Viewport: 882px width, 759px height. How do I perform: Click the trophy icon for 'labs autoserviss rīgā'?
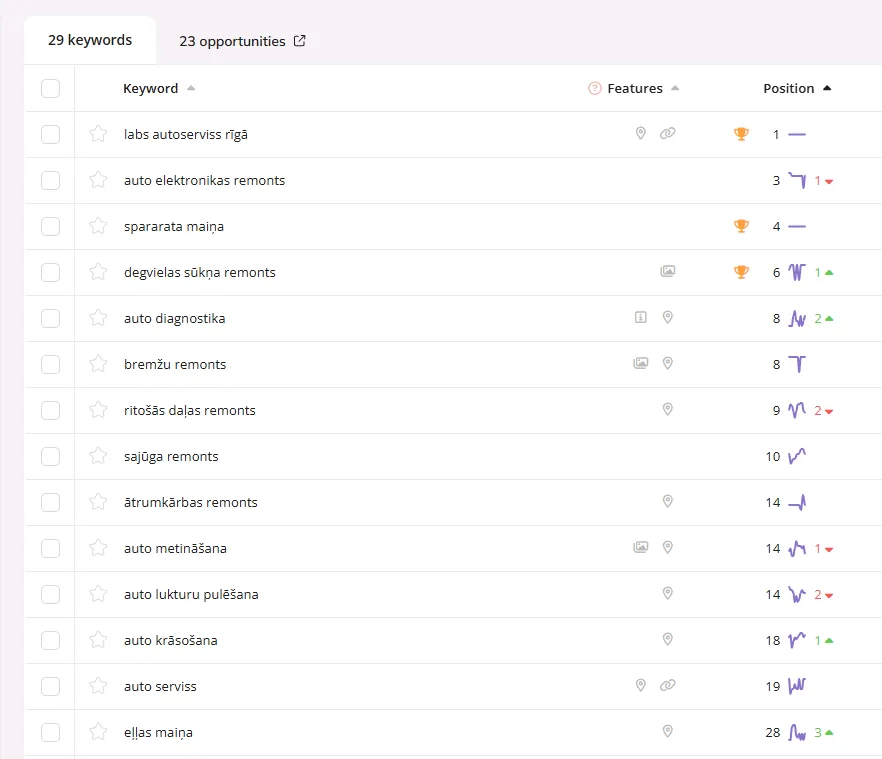pyautogui.click(x=741, y=134)
